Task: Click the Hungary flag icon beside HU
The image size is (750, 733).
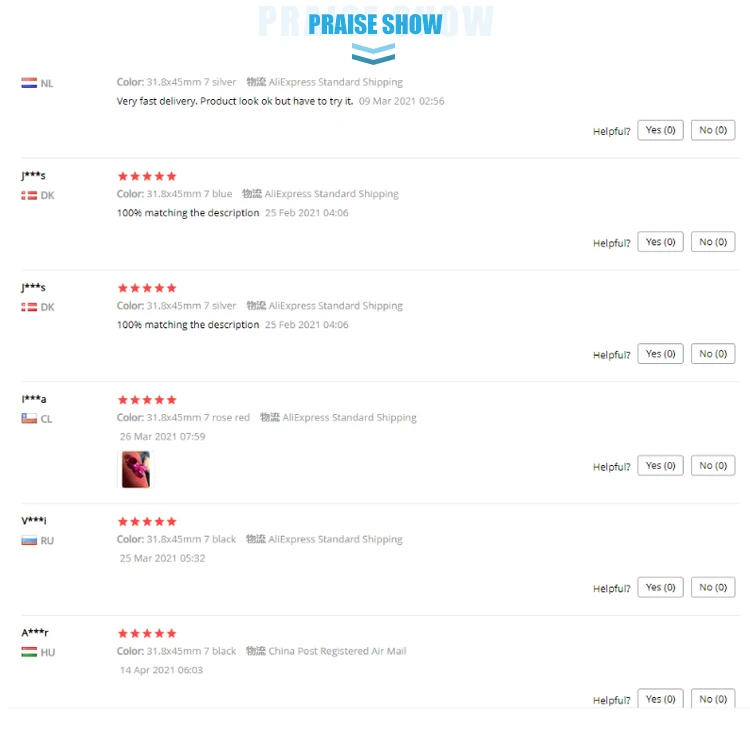Action: point(29,652)
